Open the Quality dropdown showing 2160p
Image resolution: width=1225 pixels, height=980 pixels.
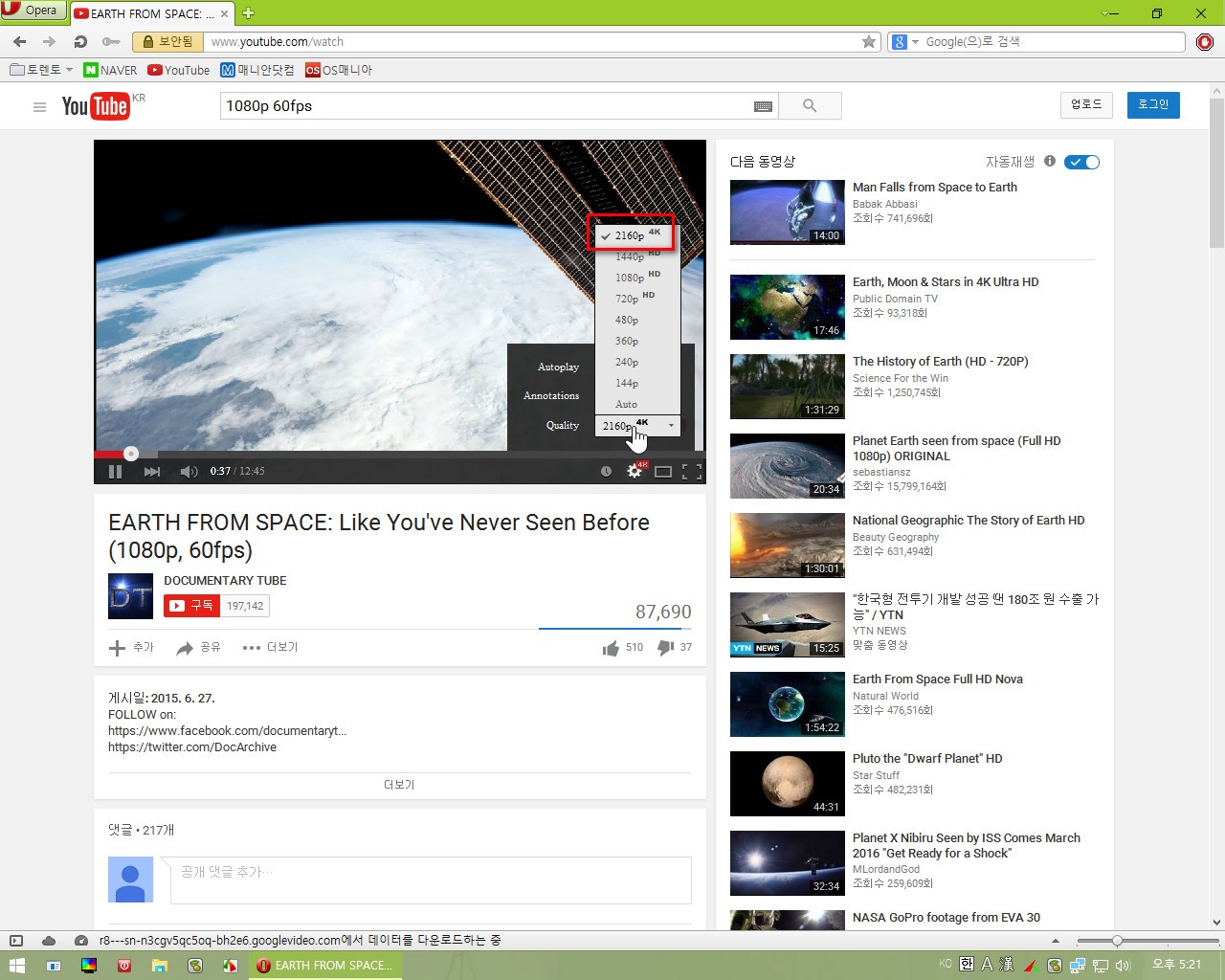(x=637, y=425)
